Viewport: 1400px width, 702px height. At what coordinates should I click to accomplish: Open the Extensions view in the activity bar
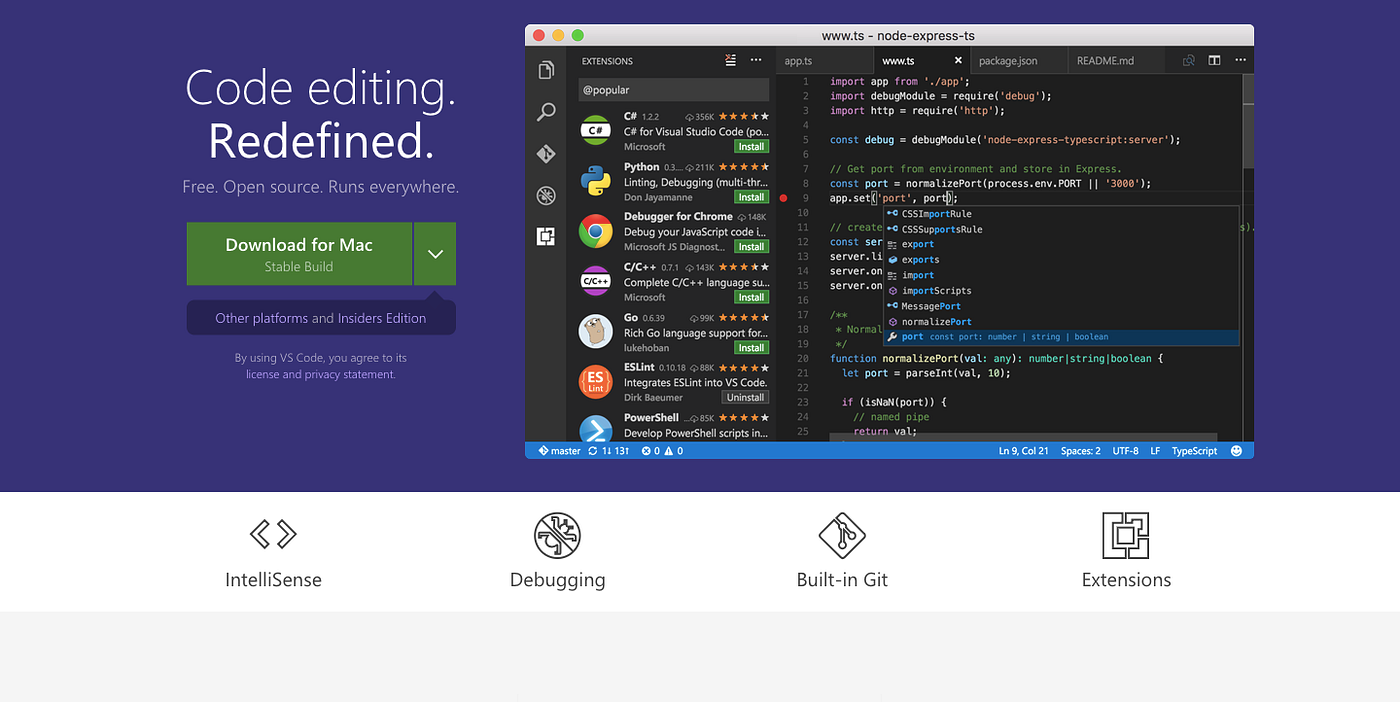546,236
